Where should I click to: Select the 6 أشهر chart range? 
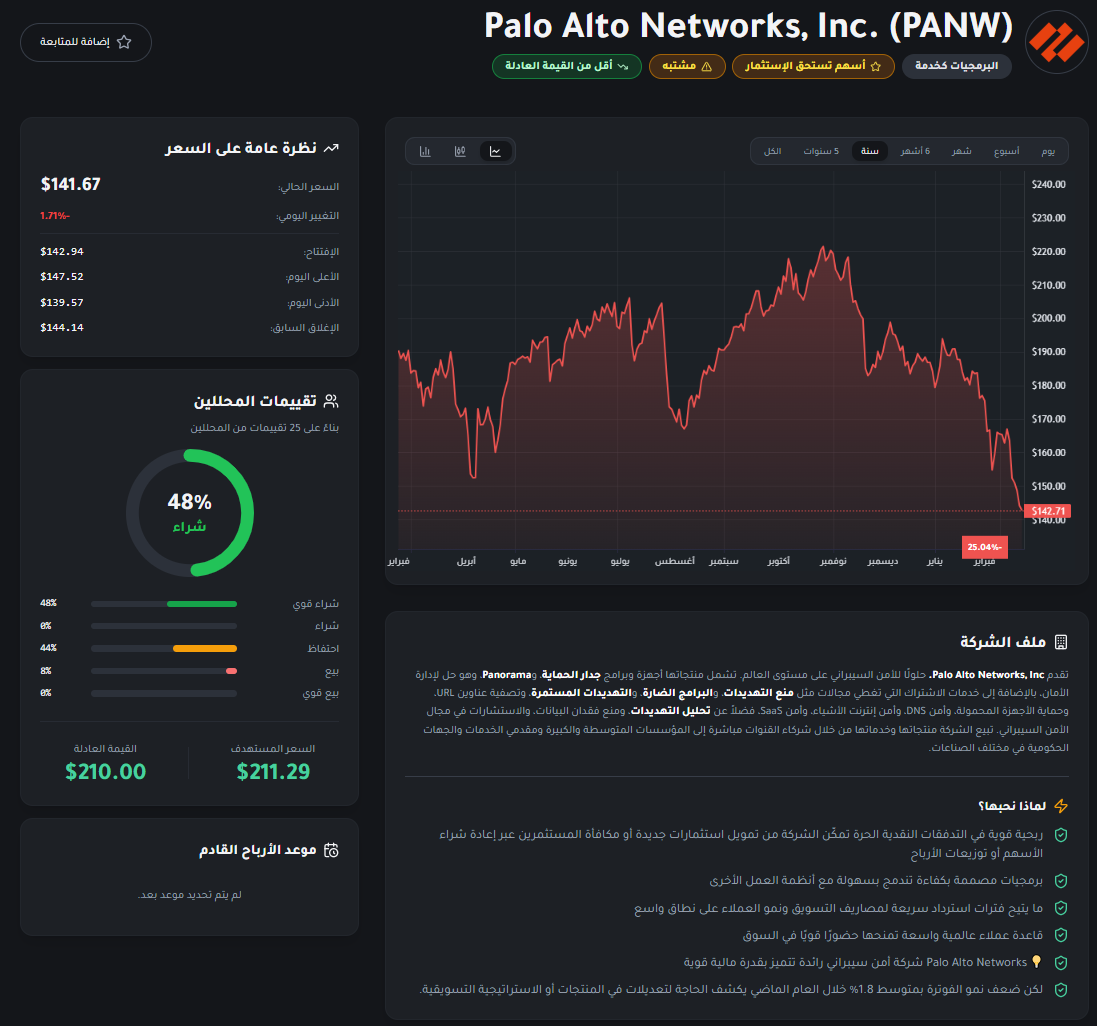point(915,151)
